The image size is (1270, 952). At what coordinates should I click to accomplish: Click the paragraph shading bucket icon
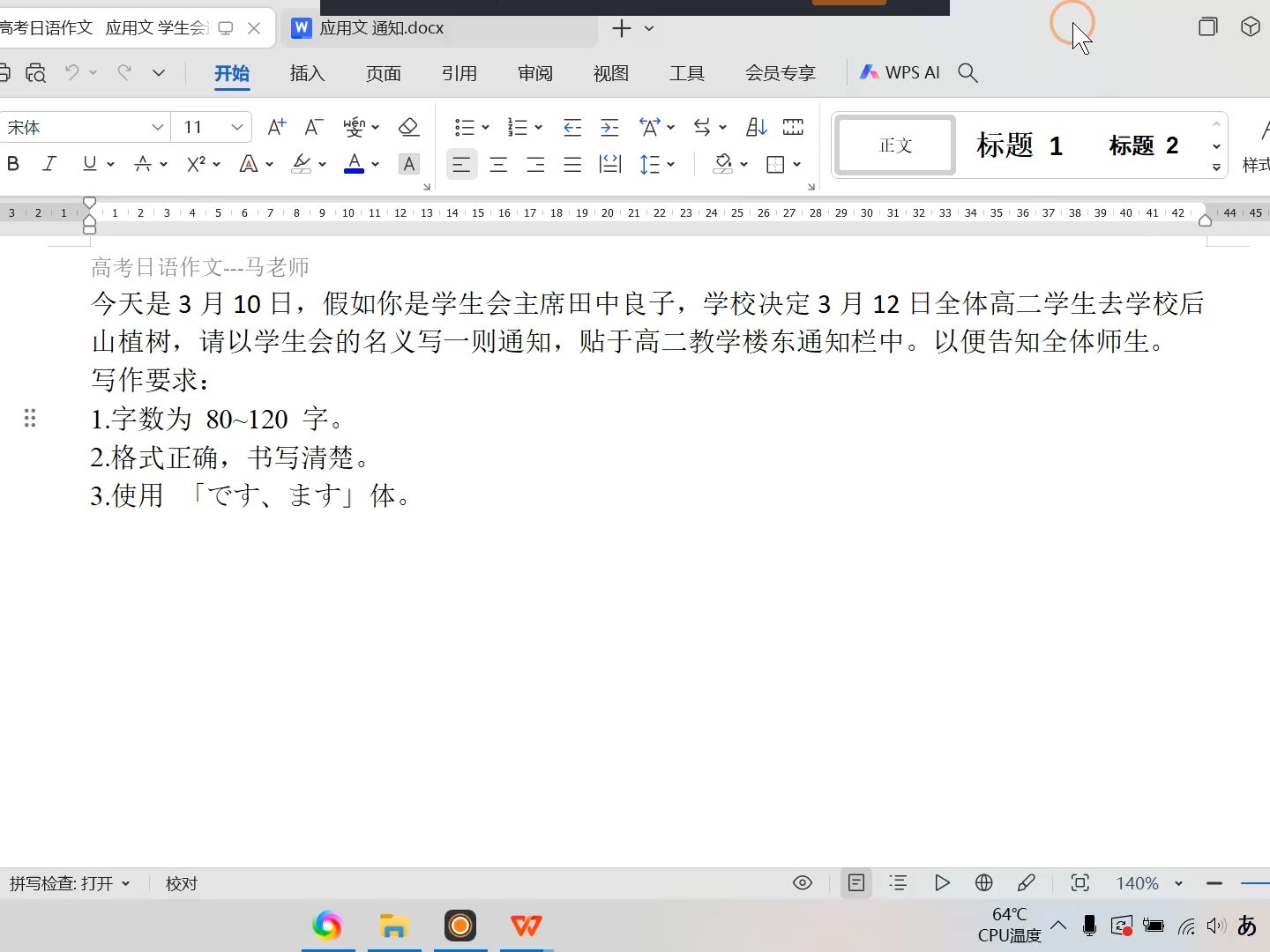coord(723,164)
